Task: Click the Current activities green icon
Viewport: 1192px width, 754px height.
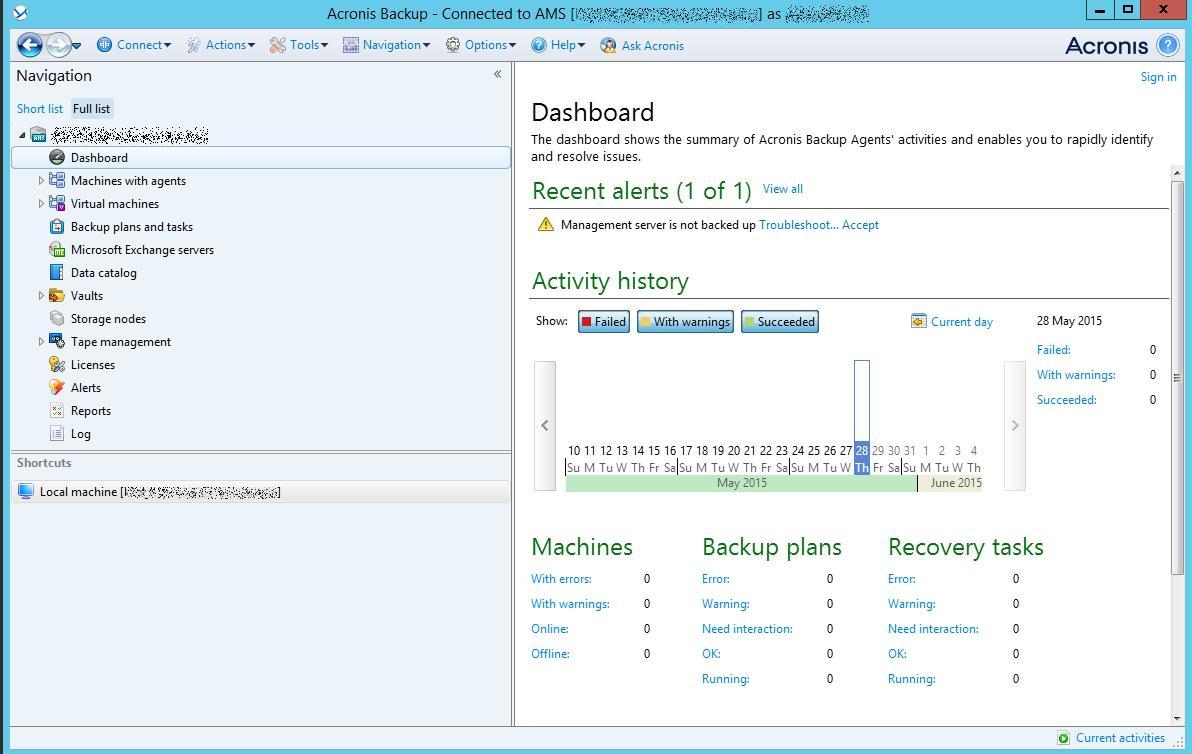Action: point(1064,738)
